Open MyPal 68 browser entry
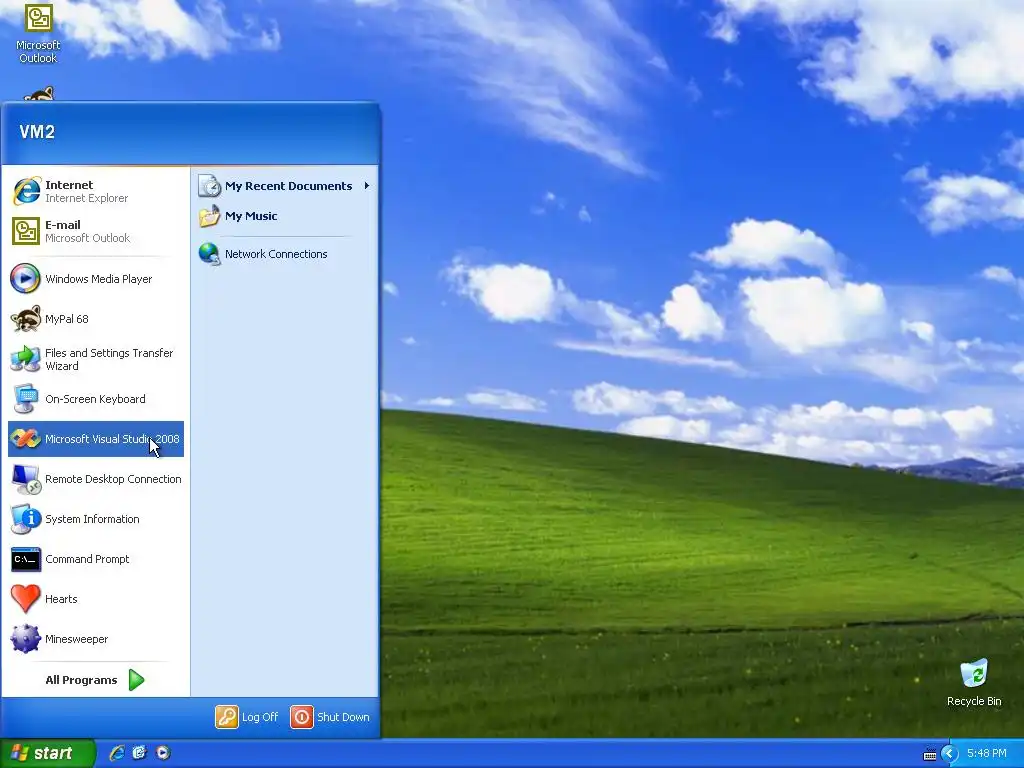The image size is (1024, 768). pos(96,319)
